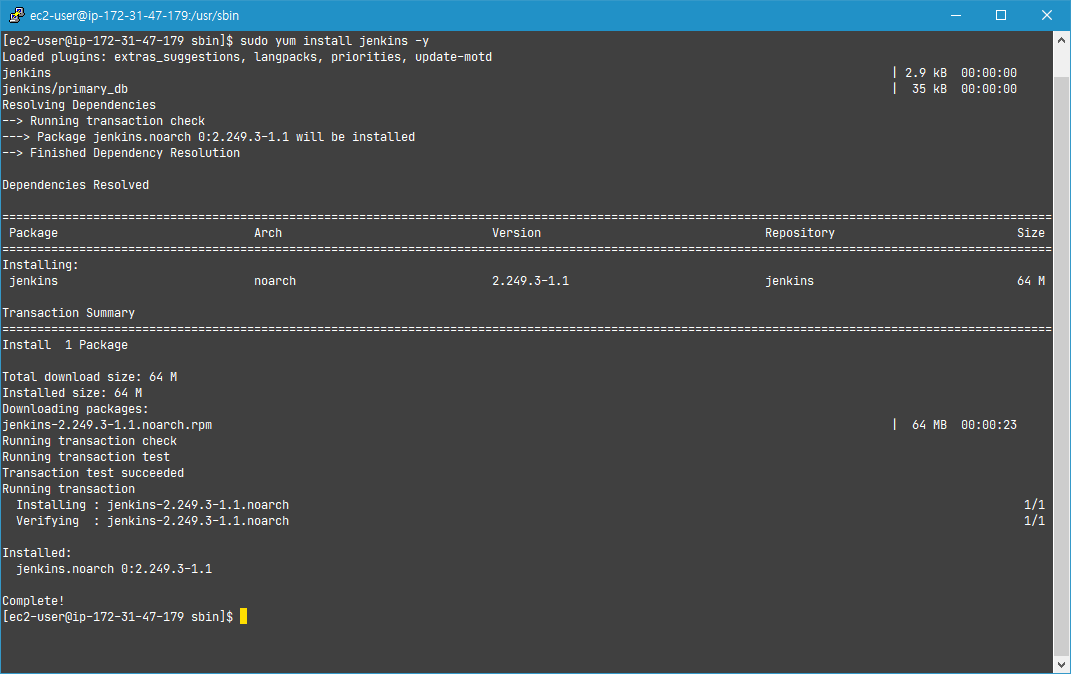Image resolution: width=1071 pixels, height=674 pixels.
Task: Click the yellow terminal cursor block
Action: point(243,617)
